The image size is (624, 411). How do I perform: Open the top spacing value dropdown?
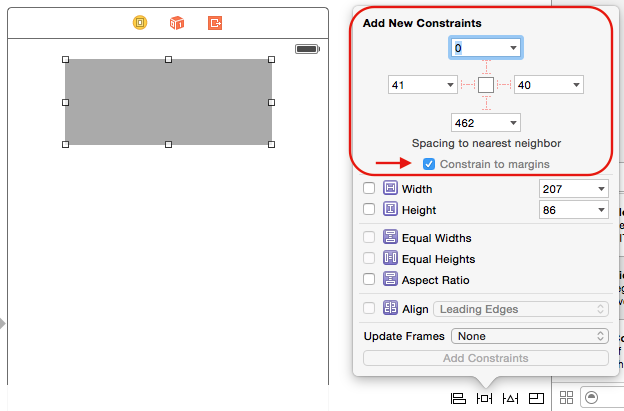click(514, 48)
